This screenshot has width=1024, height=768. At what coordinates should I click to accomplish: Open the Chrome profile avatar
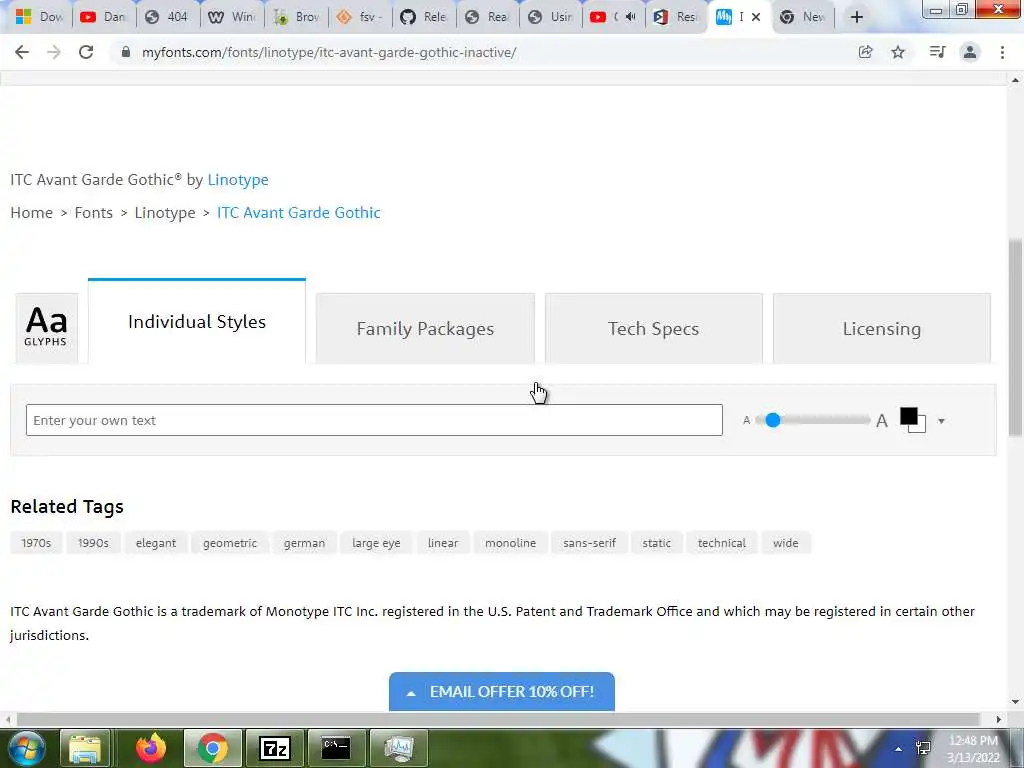(x=970, y=52)
